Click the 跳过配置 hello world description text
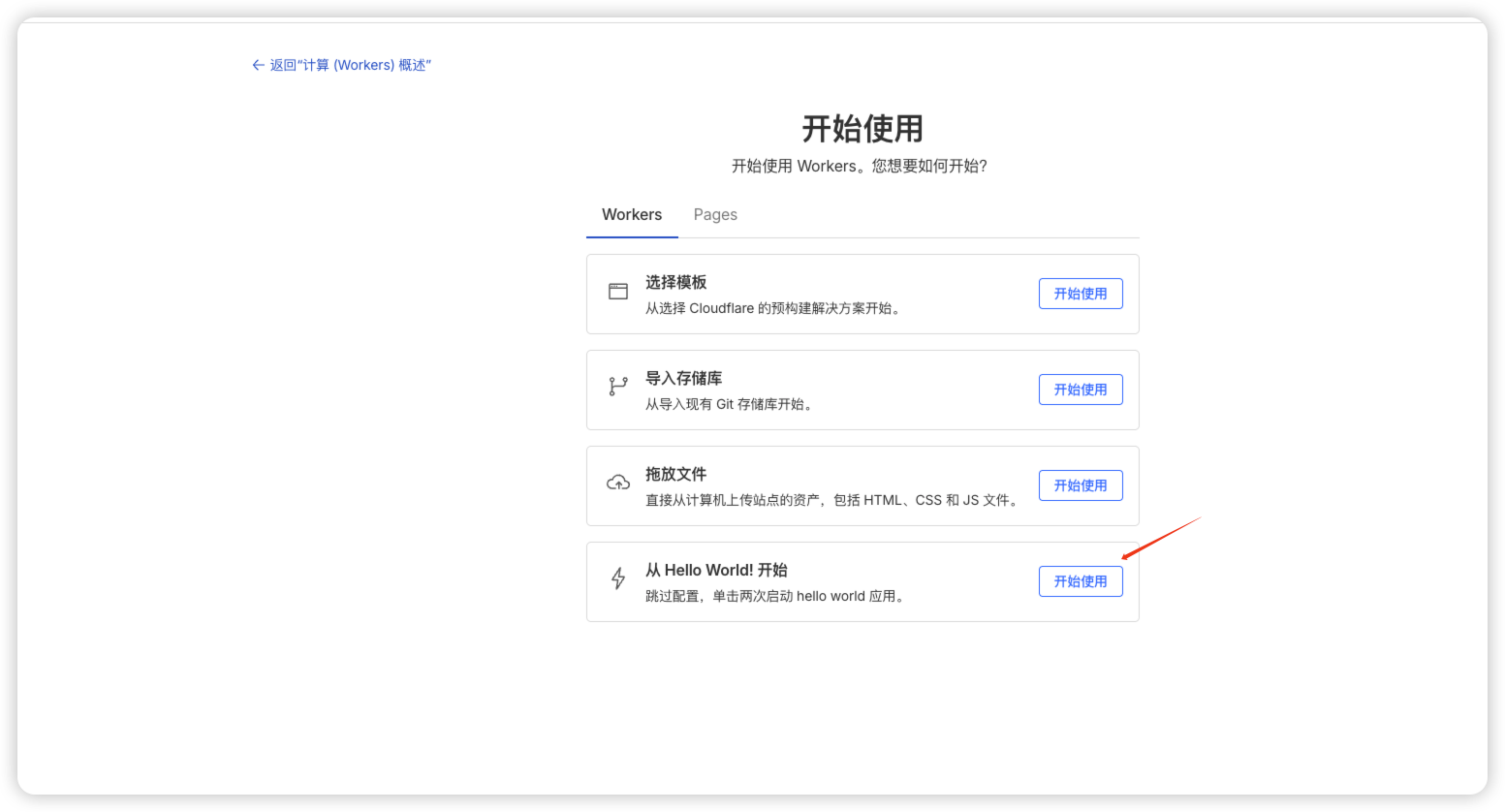1505x812 pixels. 776,596
